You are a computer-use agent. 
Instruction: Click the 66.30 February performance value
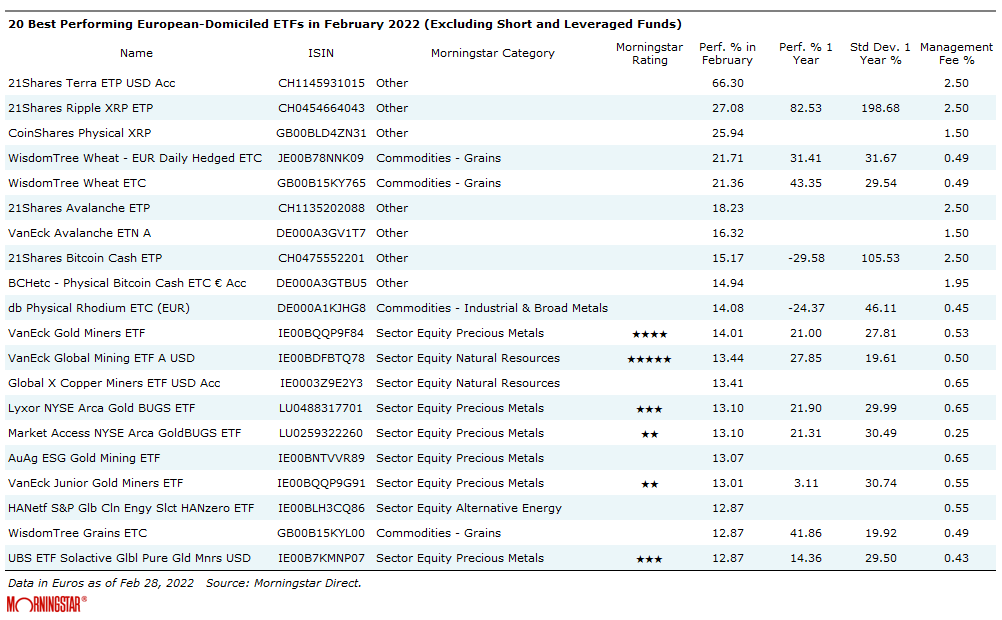coord(727,83)
